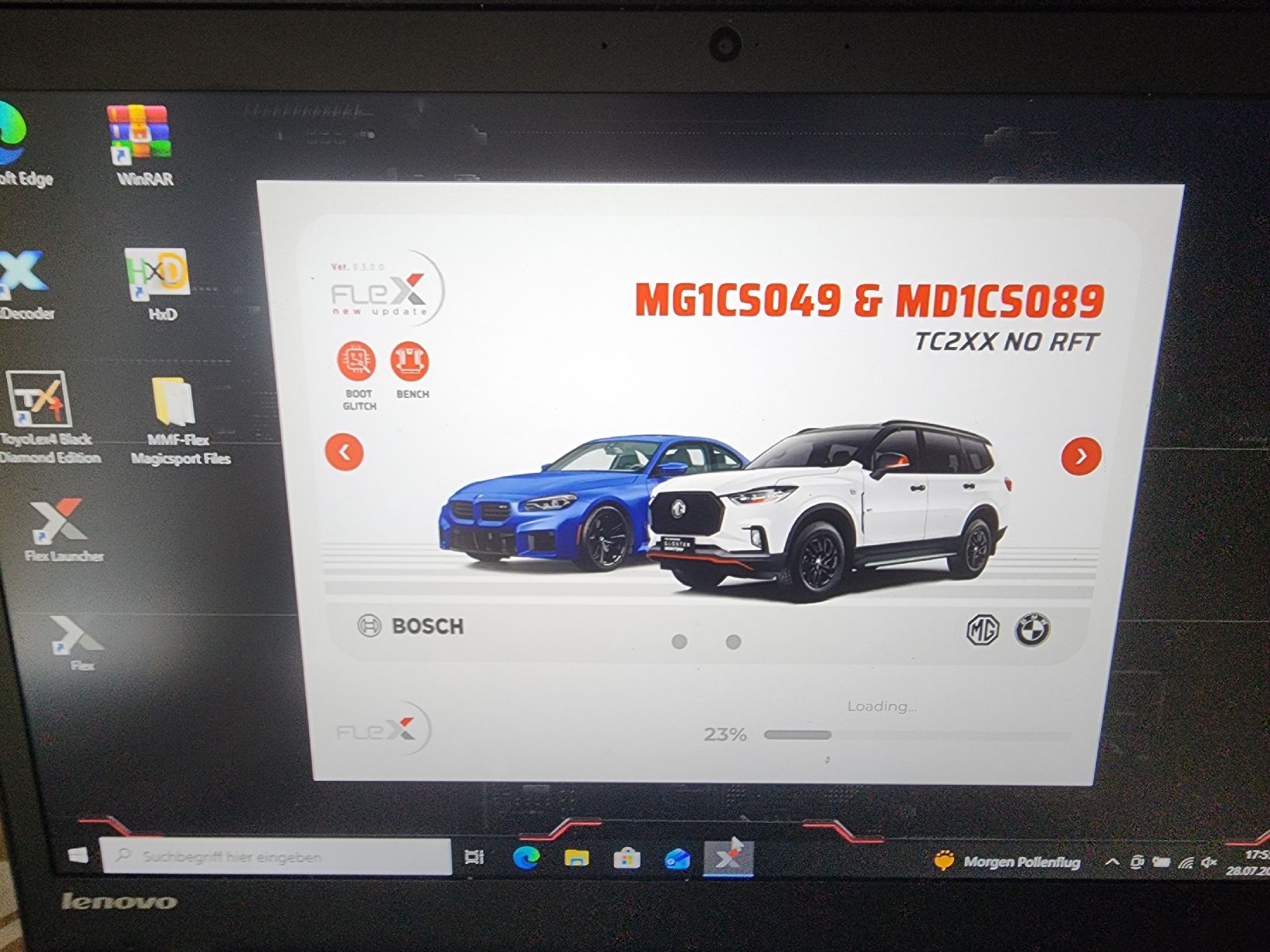This screenshot has height=952, width=1270.
Task: Click the Boot Glitch icon
Action: [x=357, y=360]
